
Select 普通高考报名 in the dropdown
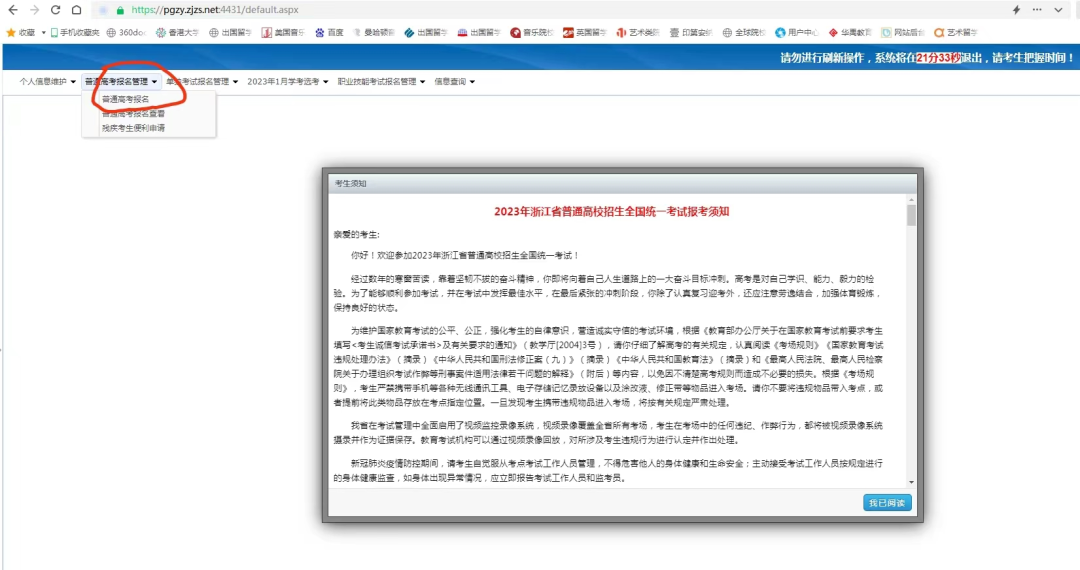[x=125, y=99]
